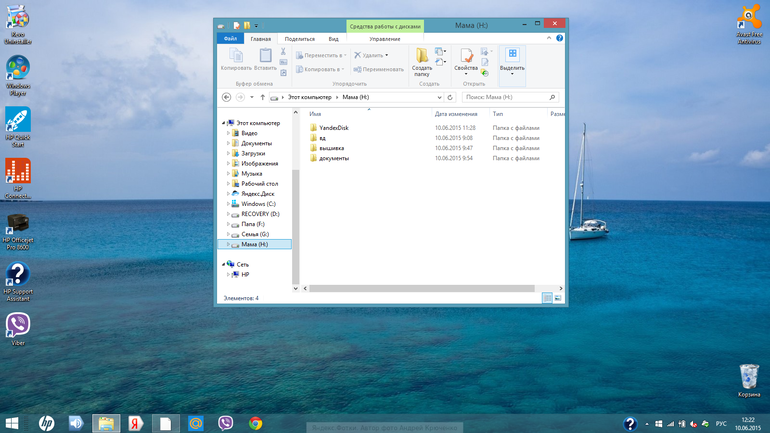Viewport: 770px width, 433px height.
Task: Open the address bar history dropdown
Action: pos(439,97)
